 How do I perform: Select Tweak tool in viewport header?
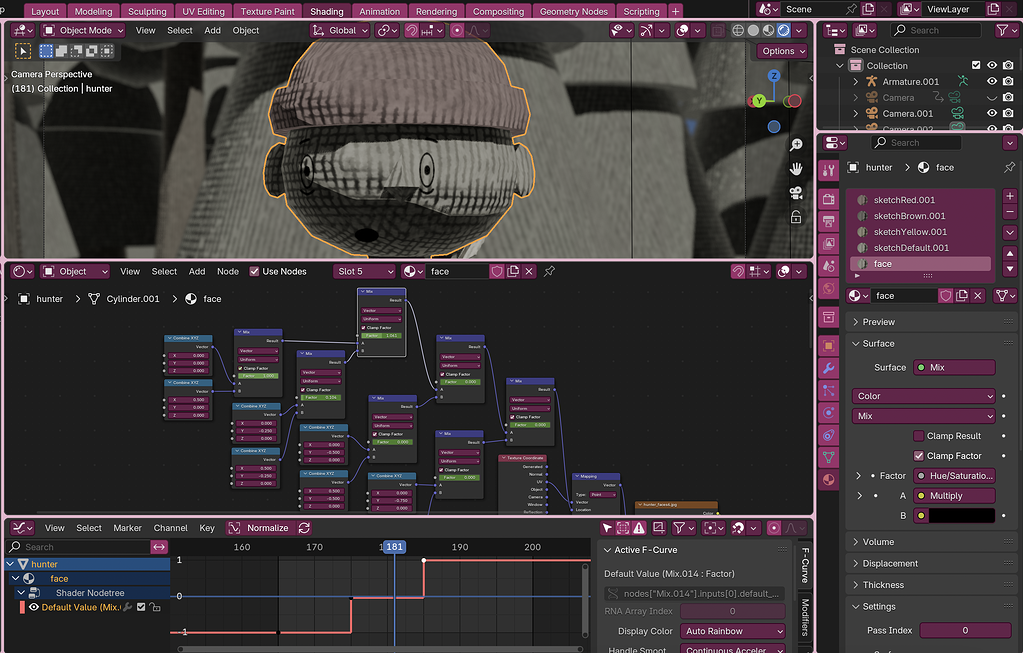(x=23, y=51)
